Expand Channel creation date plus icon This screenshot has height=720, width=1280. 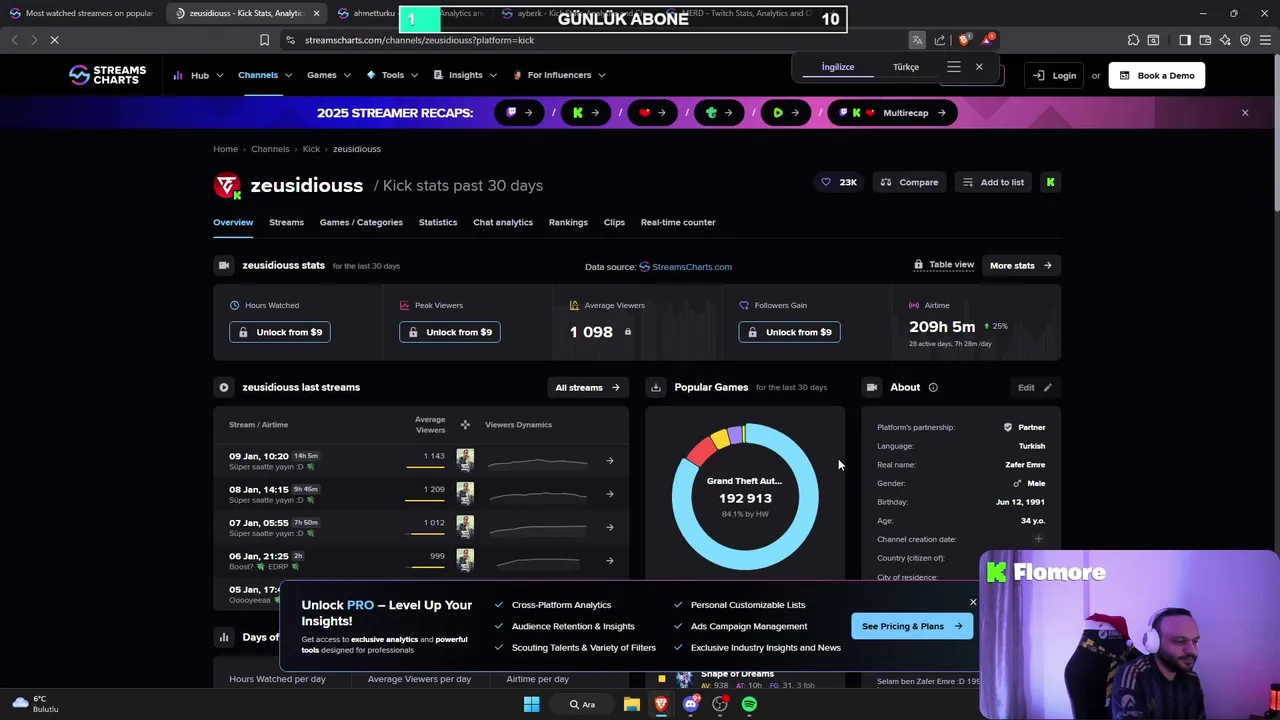(1038, 539)
